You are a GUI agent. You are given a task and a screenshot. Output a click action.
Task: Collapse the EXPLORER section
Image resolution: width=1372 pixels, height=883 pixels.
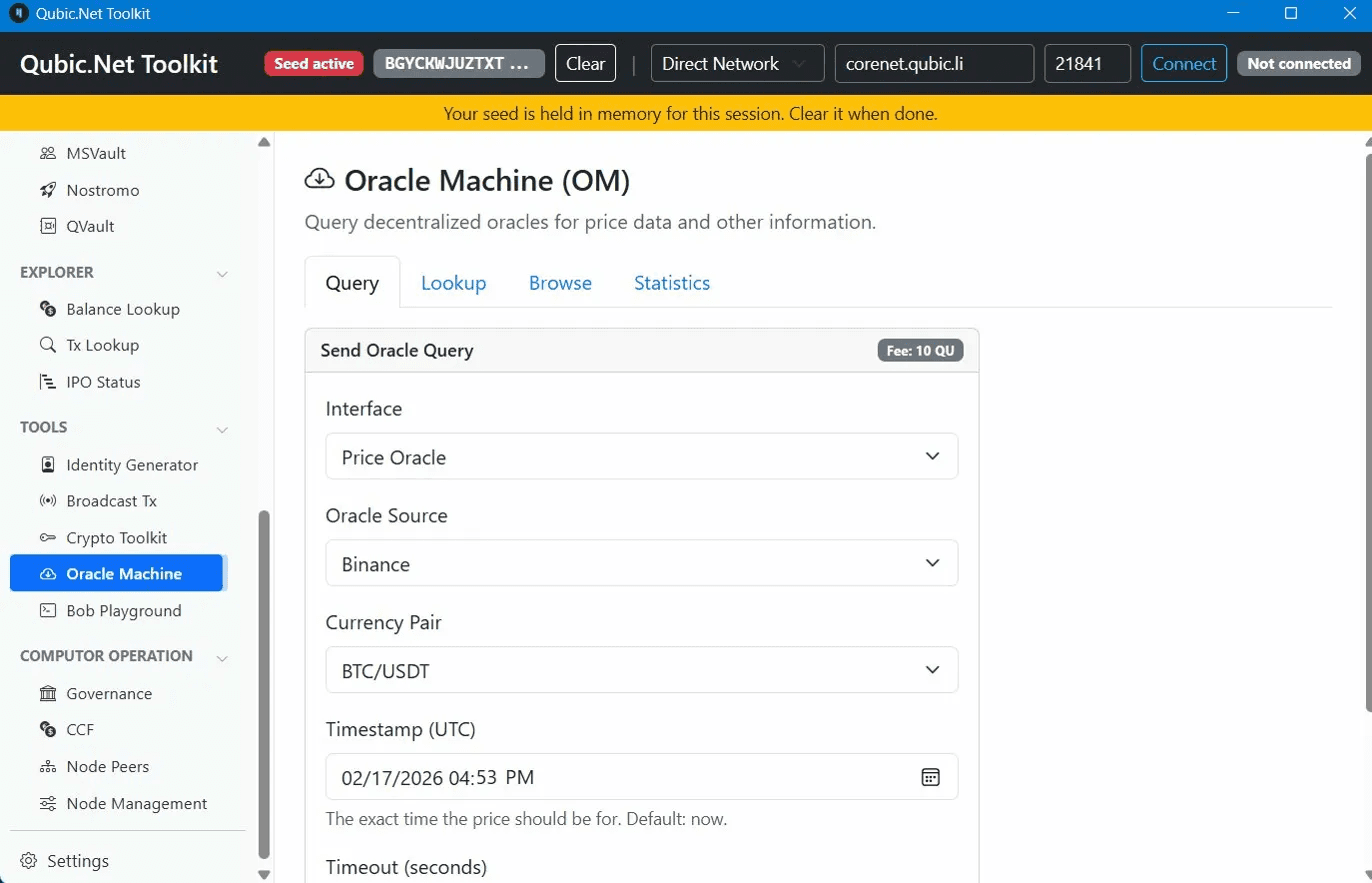coord(222,273)
